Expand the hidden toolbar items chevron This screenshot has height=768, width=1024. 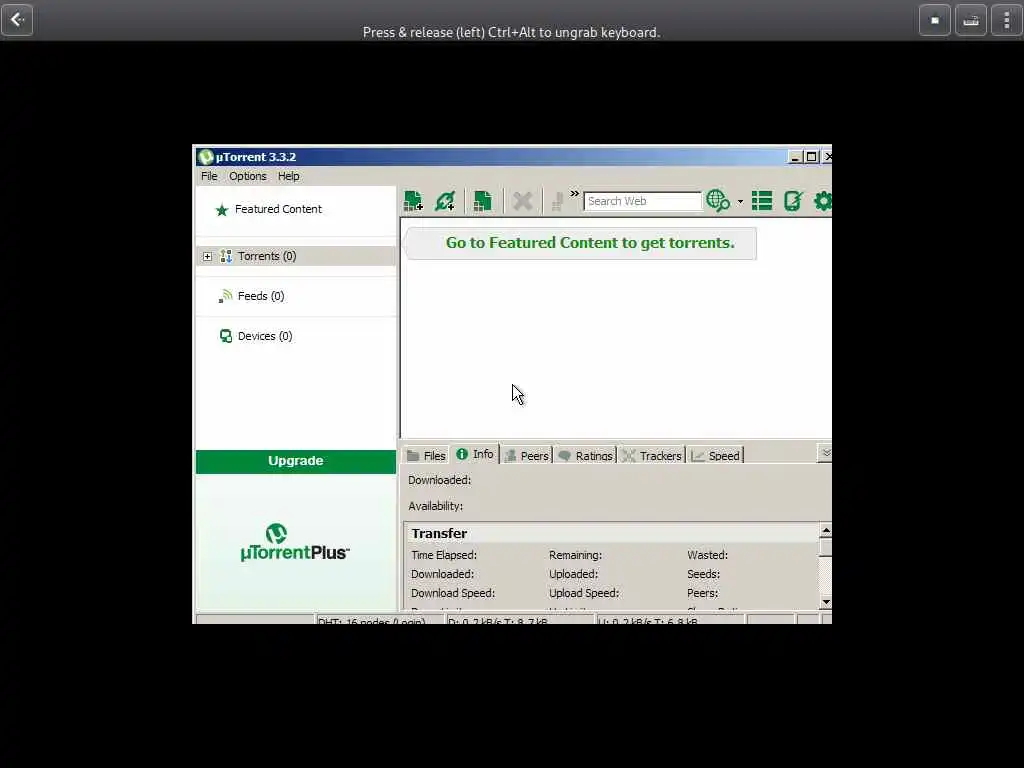pyautogui.click(x=575, y=193)
